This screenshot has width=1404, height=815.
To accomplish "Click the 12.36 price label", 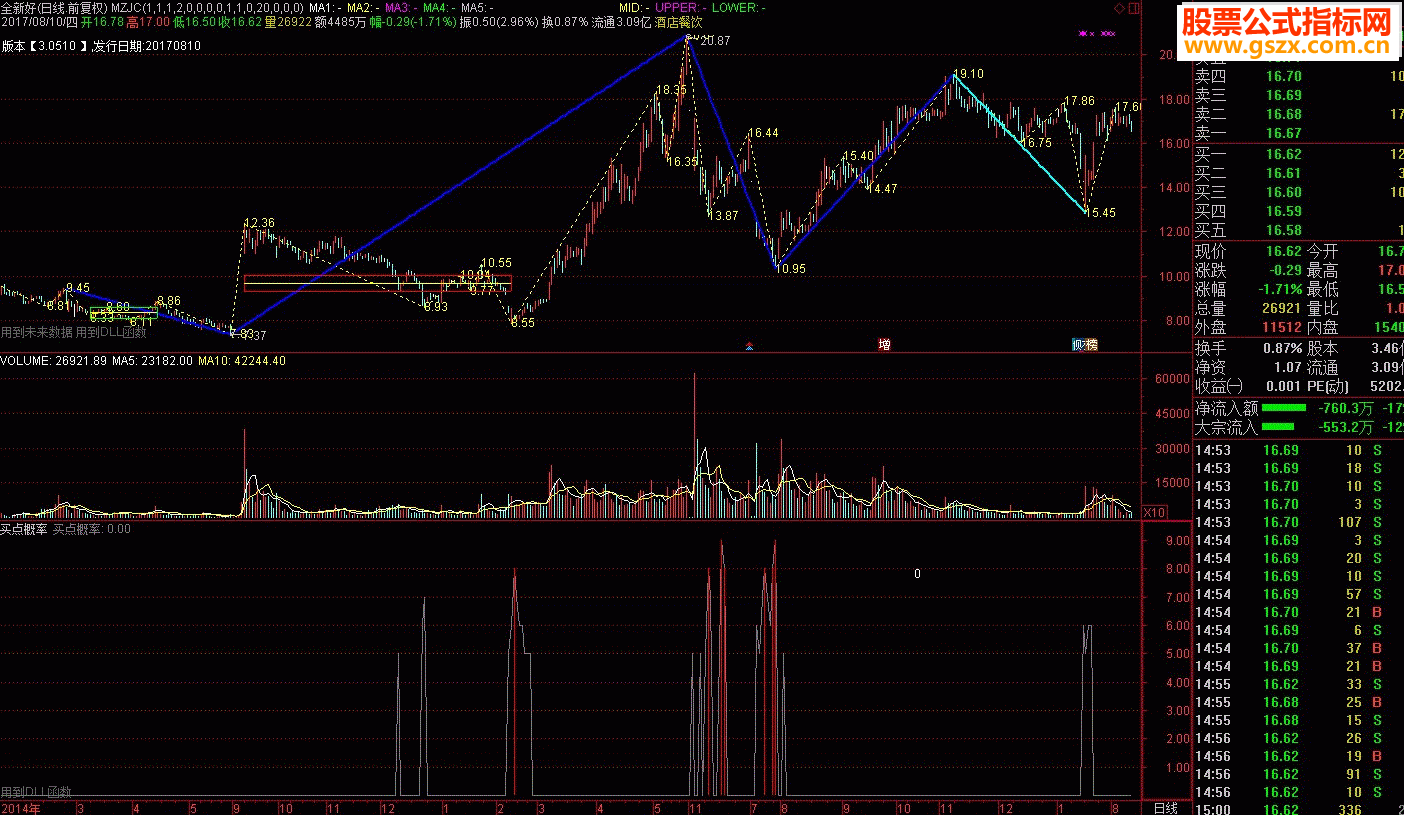I will (x=258, y=222).
